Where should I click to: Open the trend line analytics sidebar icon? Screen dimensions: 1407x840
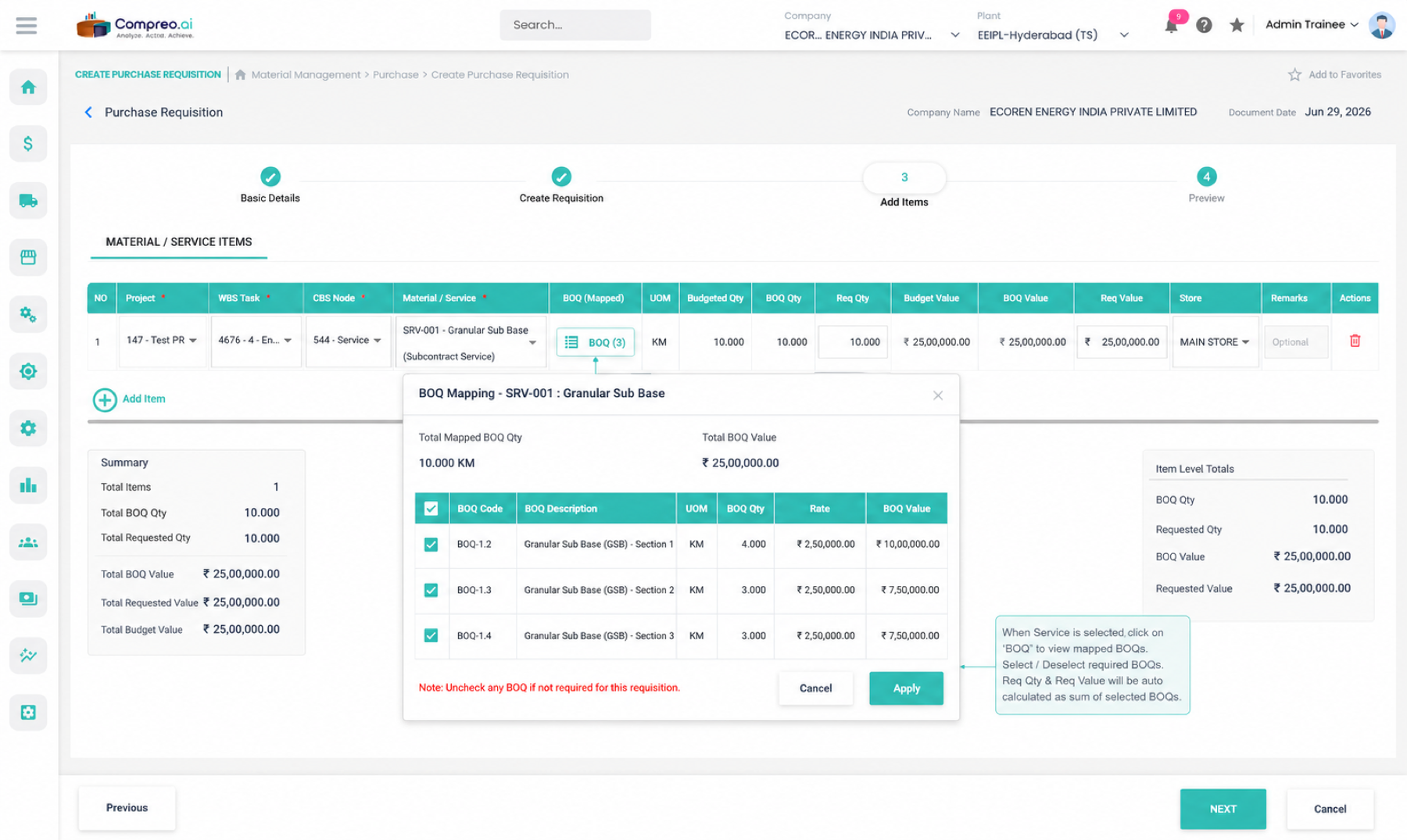28,656
